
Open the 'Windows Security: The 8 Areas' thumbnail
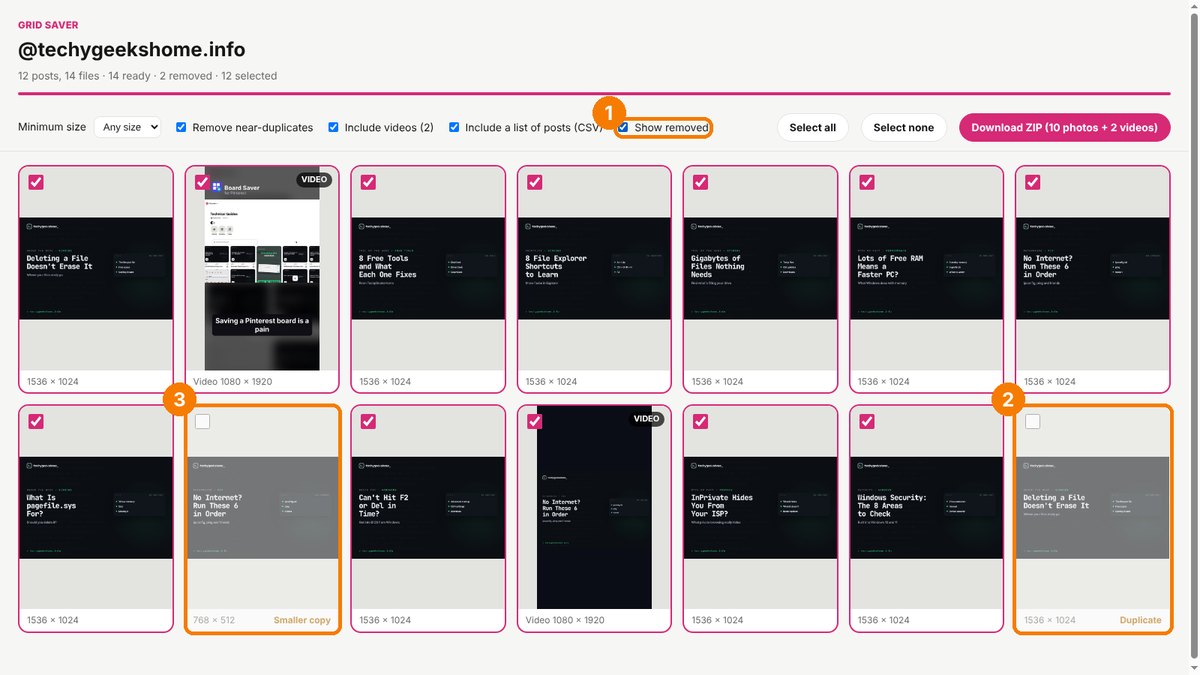(926, 507)
